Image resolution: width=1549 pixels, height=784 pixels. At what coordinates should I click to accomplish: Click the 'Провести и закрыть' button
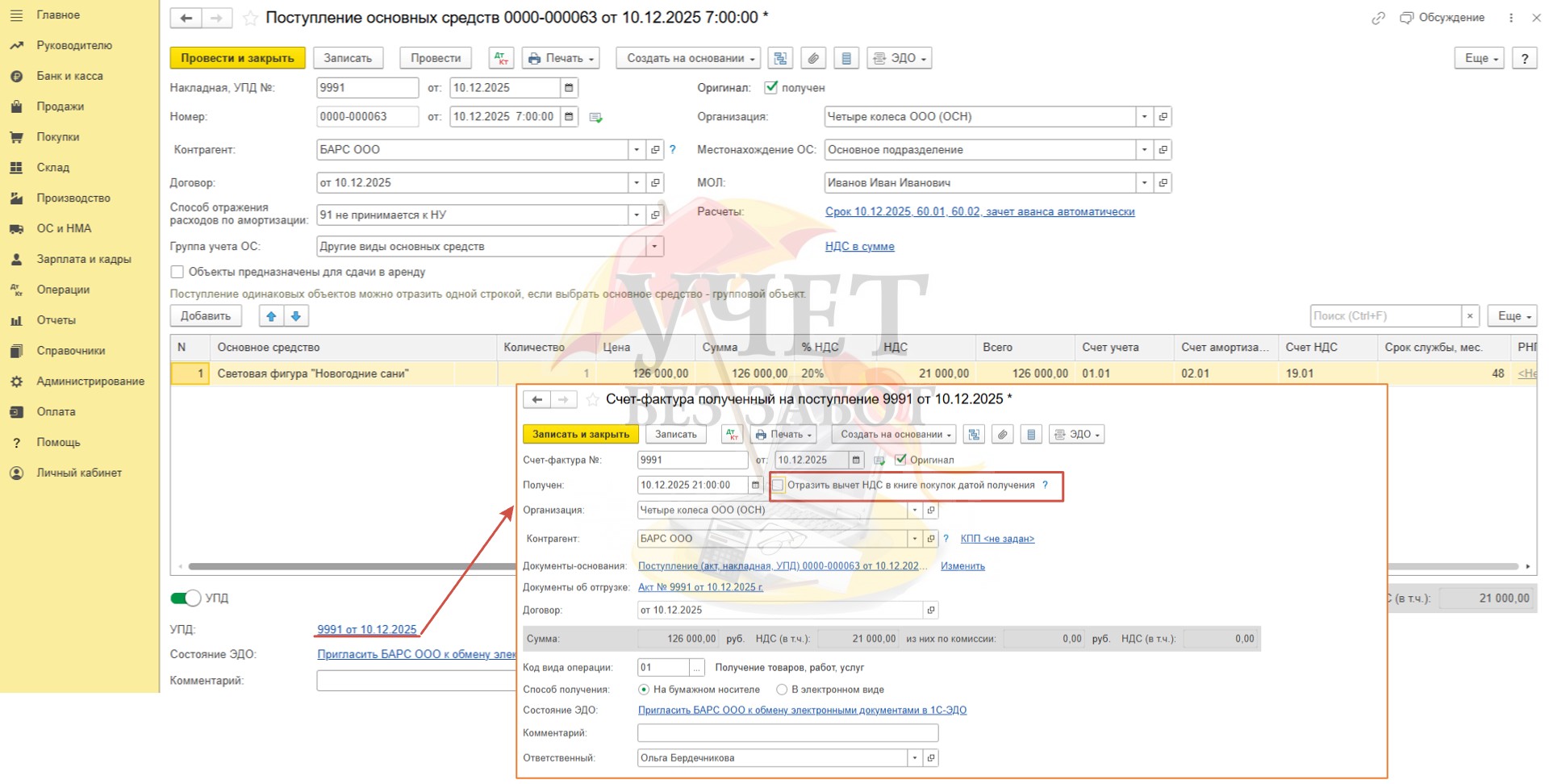(x=237, y=58)
